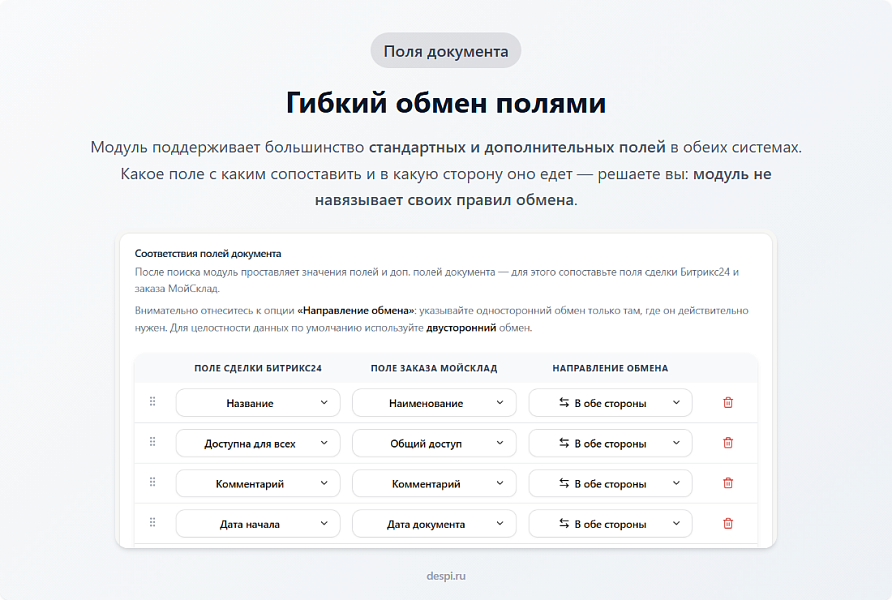Open the Доступна для всех dropdown
The image size is (892, 600).
258,443
